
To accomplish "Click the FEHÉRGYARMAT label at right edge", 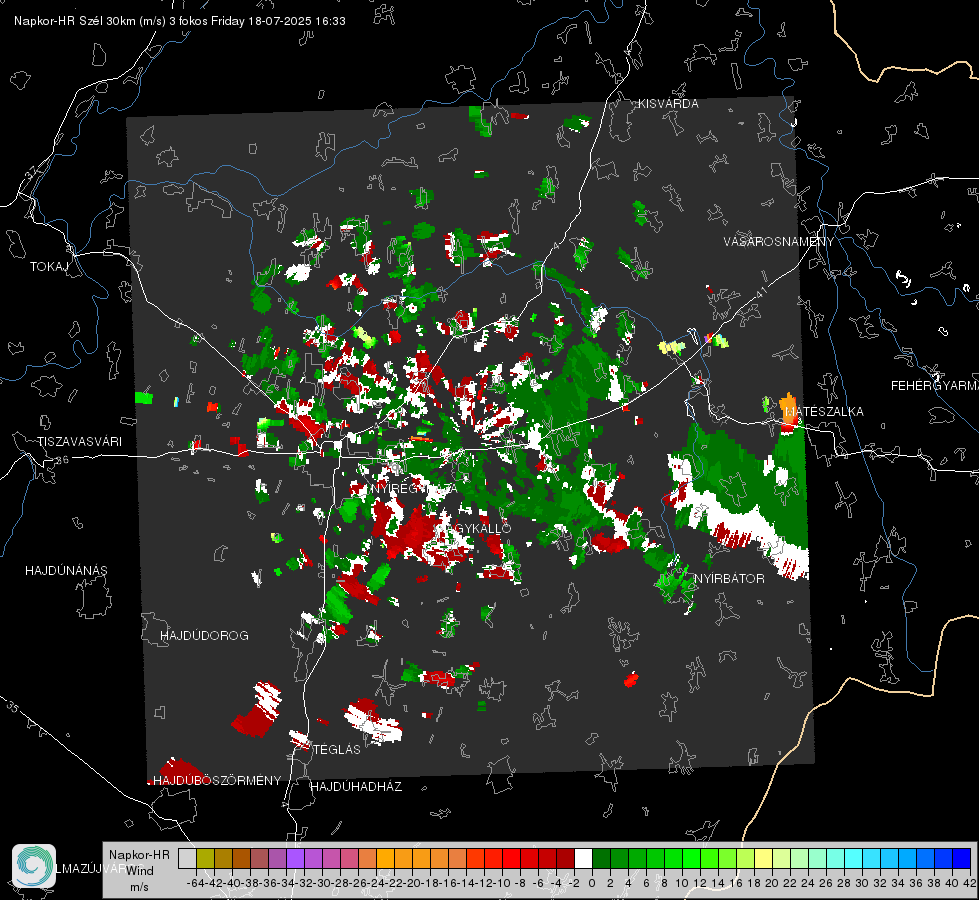I will [934, 386].
